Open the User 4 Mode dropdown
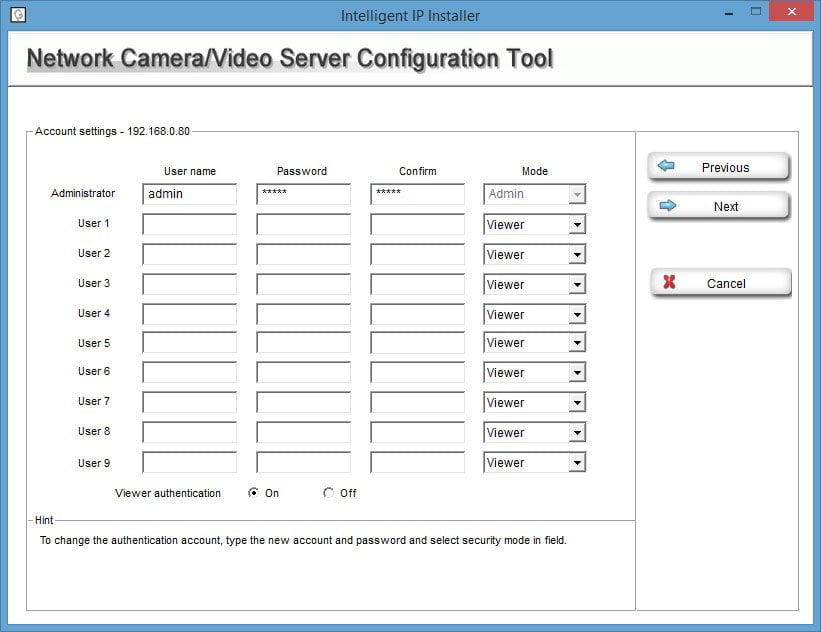The width and height of the screenshot is (821, 632). pyautogui.click(x=534, y=315)
